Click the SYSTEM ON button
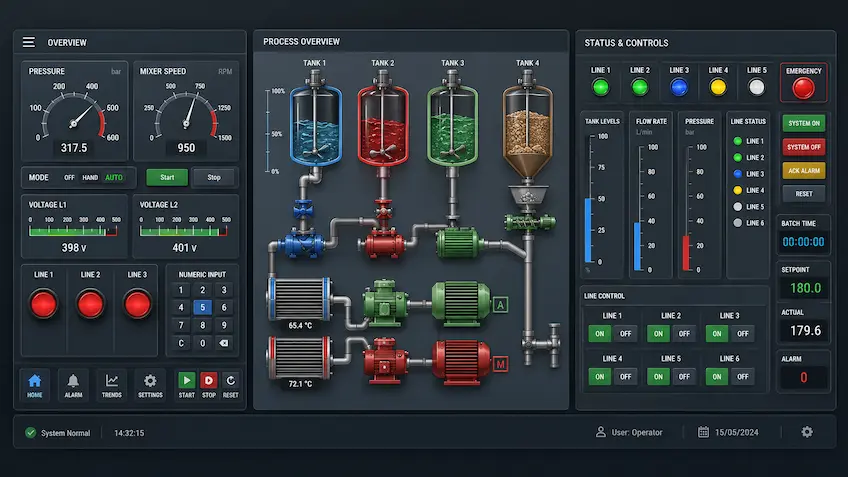 click(804, 123)
